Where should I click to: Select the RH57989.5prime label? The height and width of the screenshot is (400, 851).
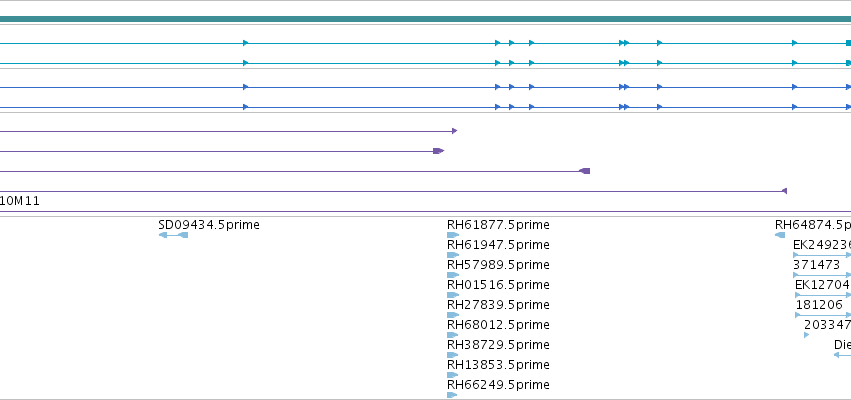pos(498,265)
